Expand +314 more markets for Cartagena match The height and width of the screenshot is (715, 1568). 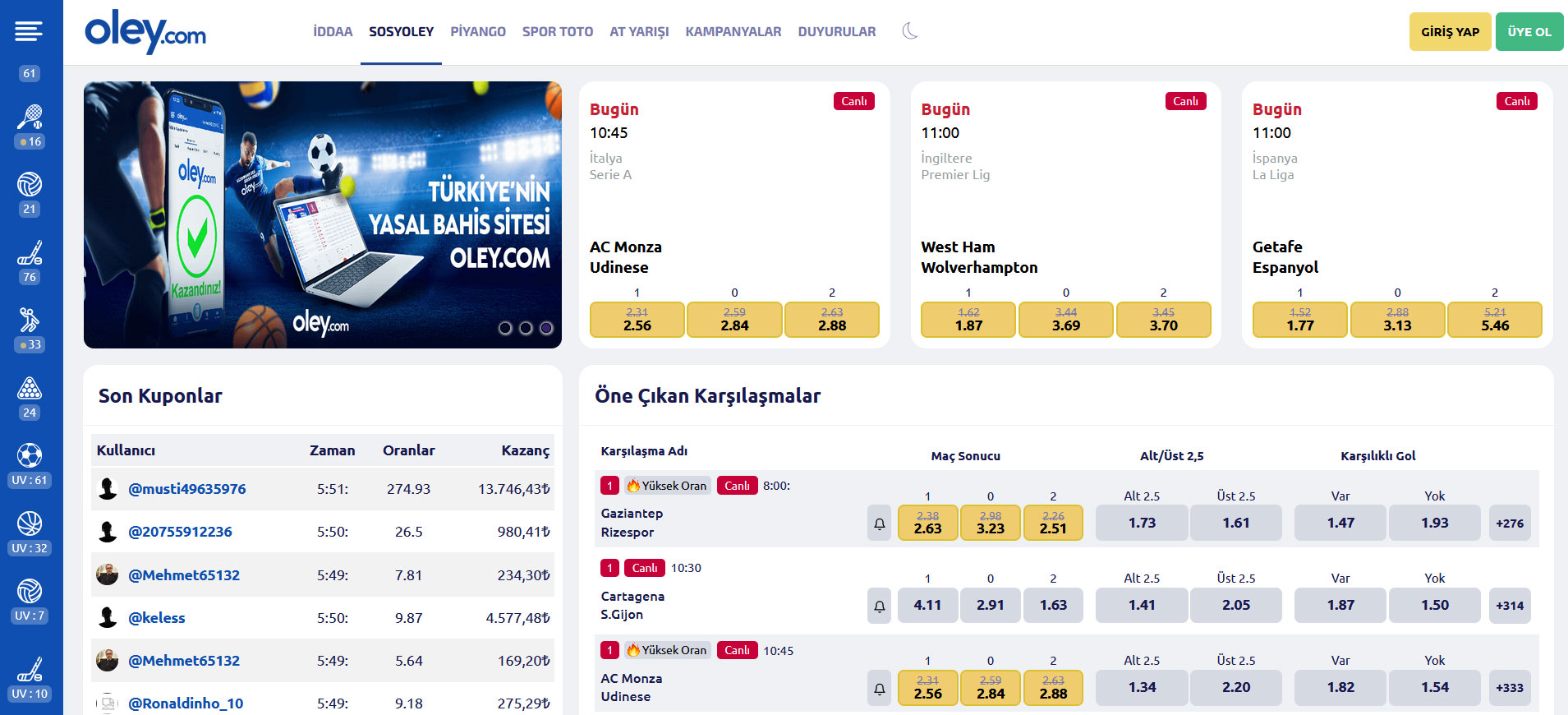point(1510,606)
